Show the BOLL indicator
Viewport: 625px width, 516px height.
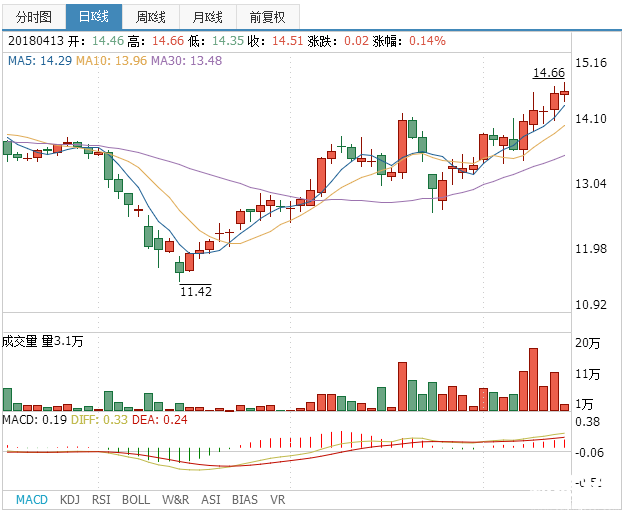pos(136,500)
